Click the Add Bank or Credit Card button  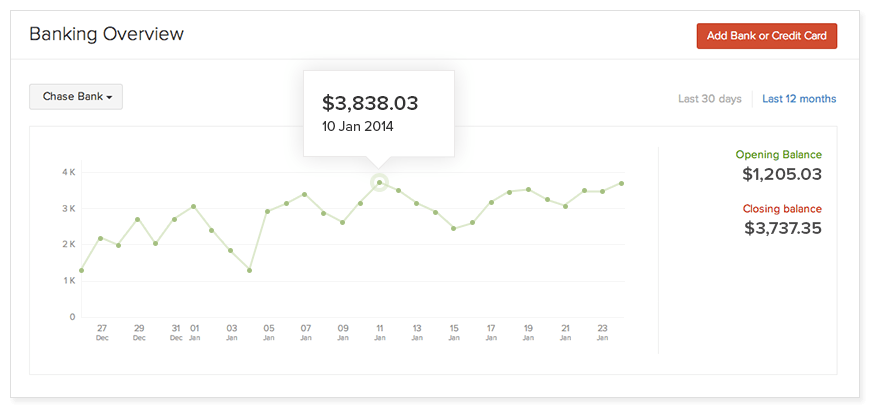[x=766, y=36]
